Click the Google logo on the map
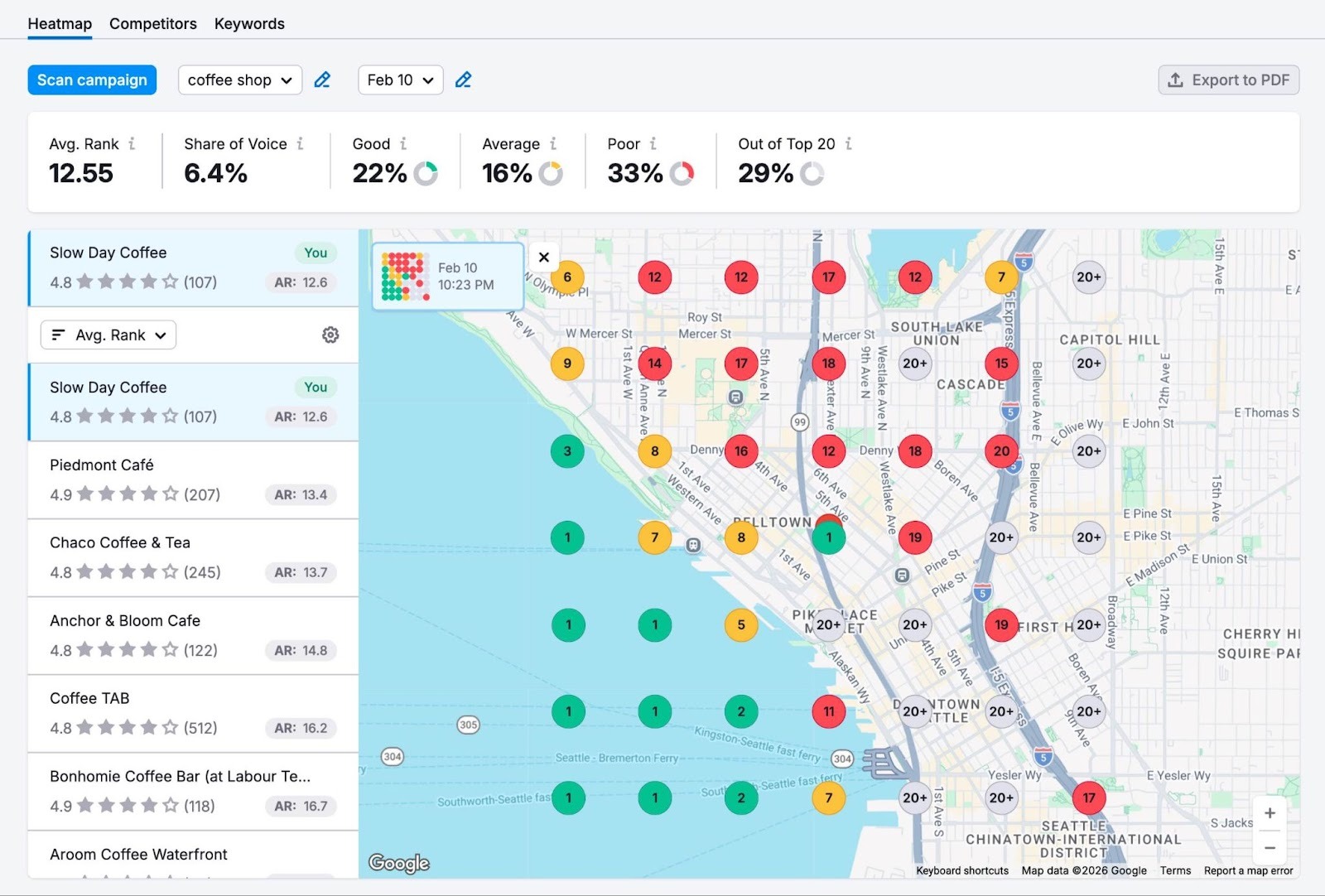The width and height of the screenshot is (1325, 896). point(400,863)
